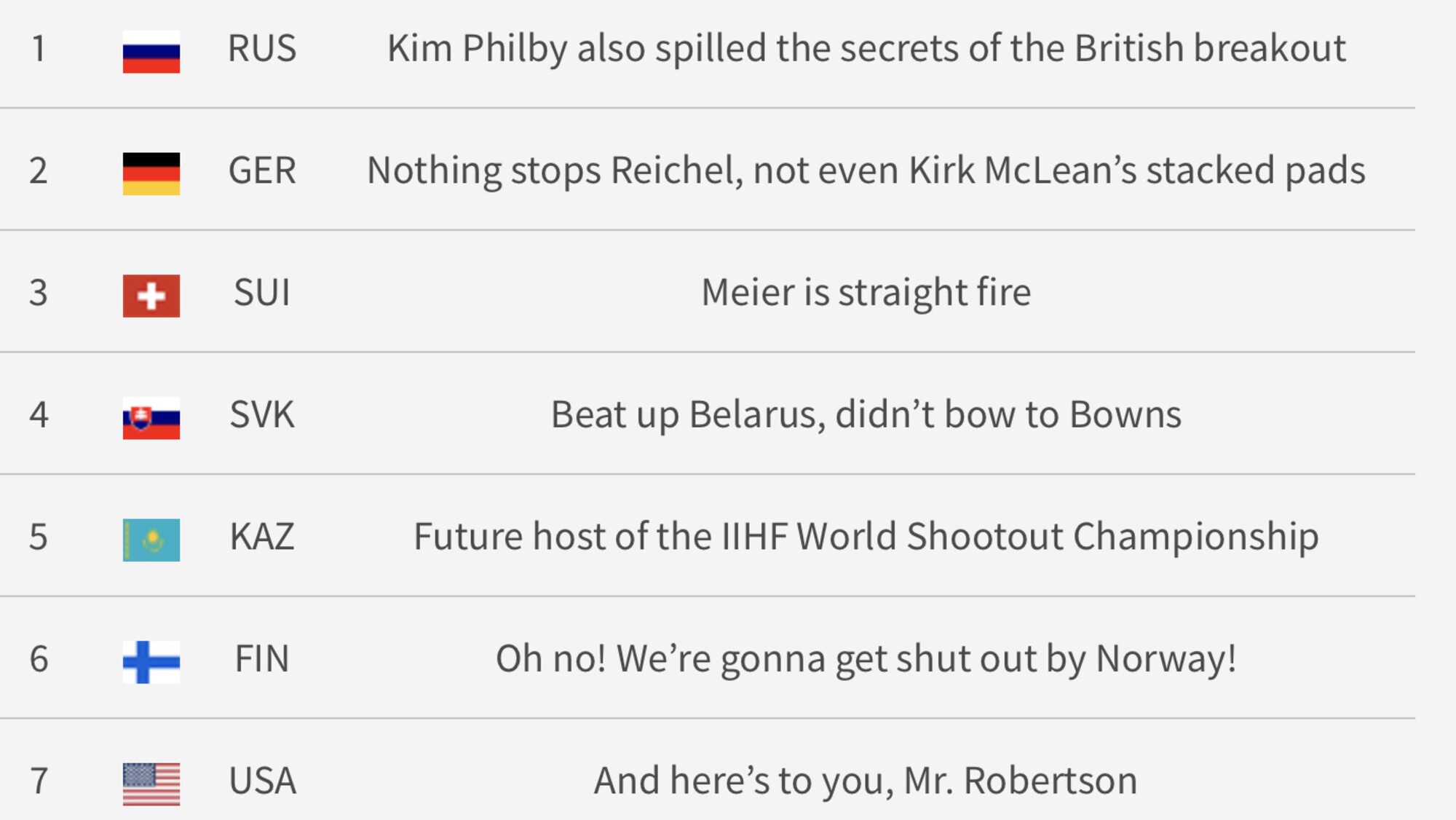
Task: Click the Germany flag icon
Action: click(151, 173)
